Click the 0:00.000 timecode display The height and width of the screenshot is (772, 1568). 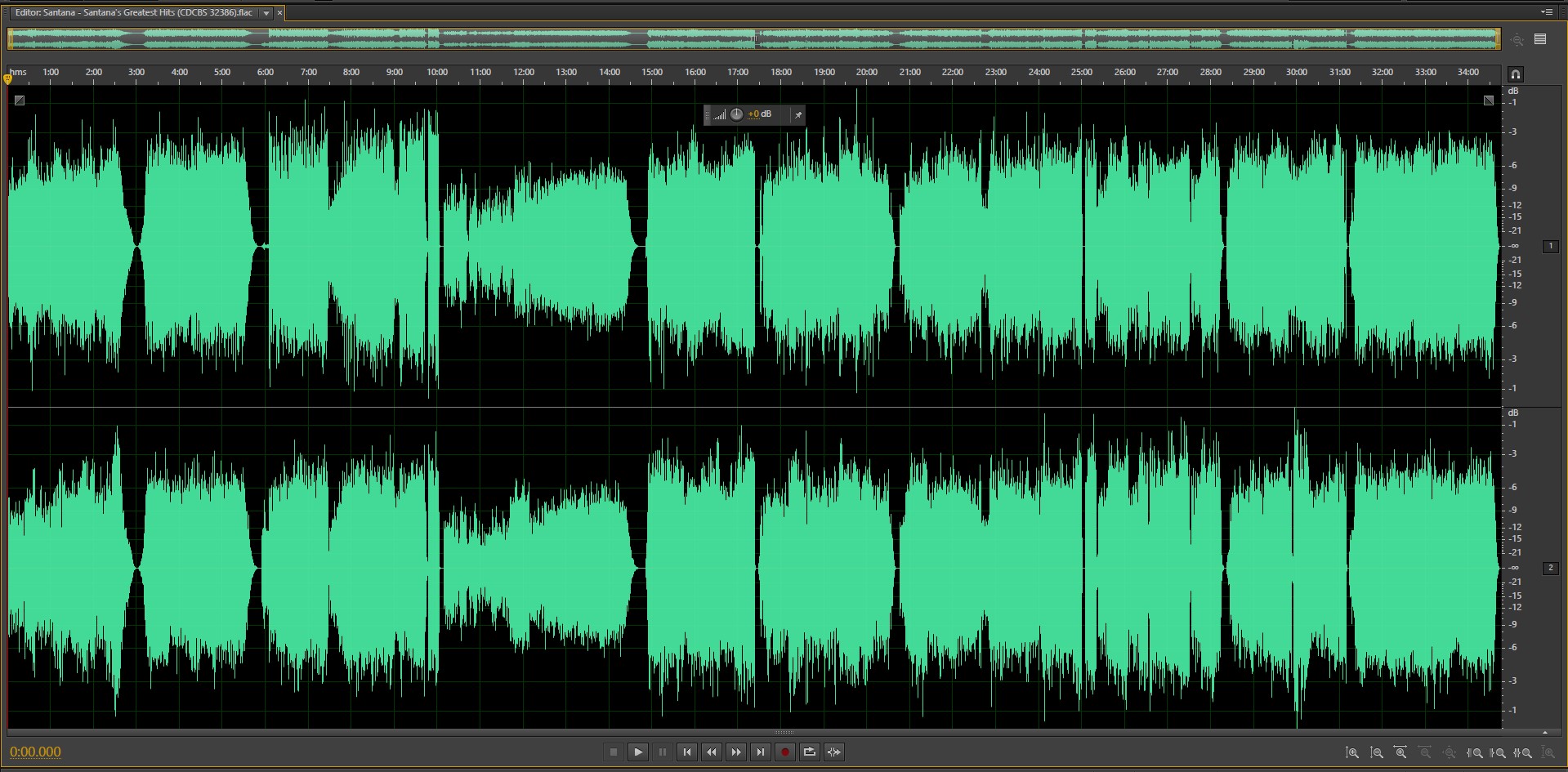35,752
